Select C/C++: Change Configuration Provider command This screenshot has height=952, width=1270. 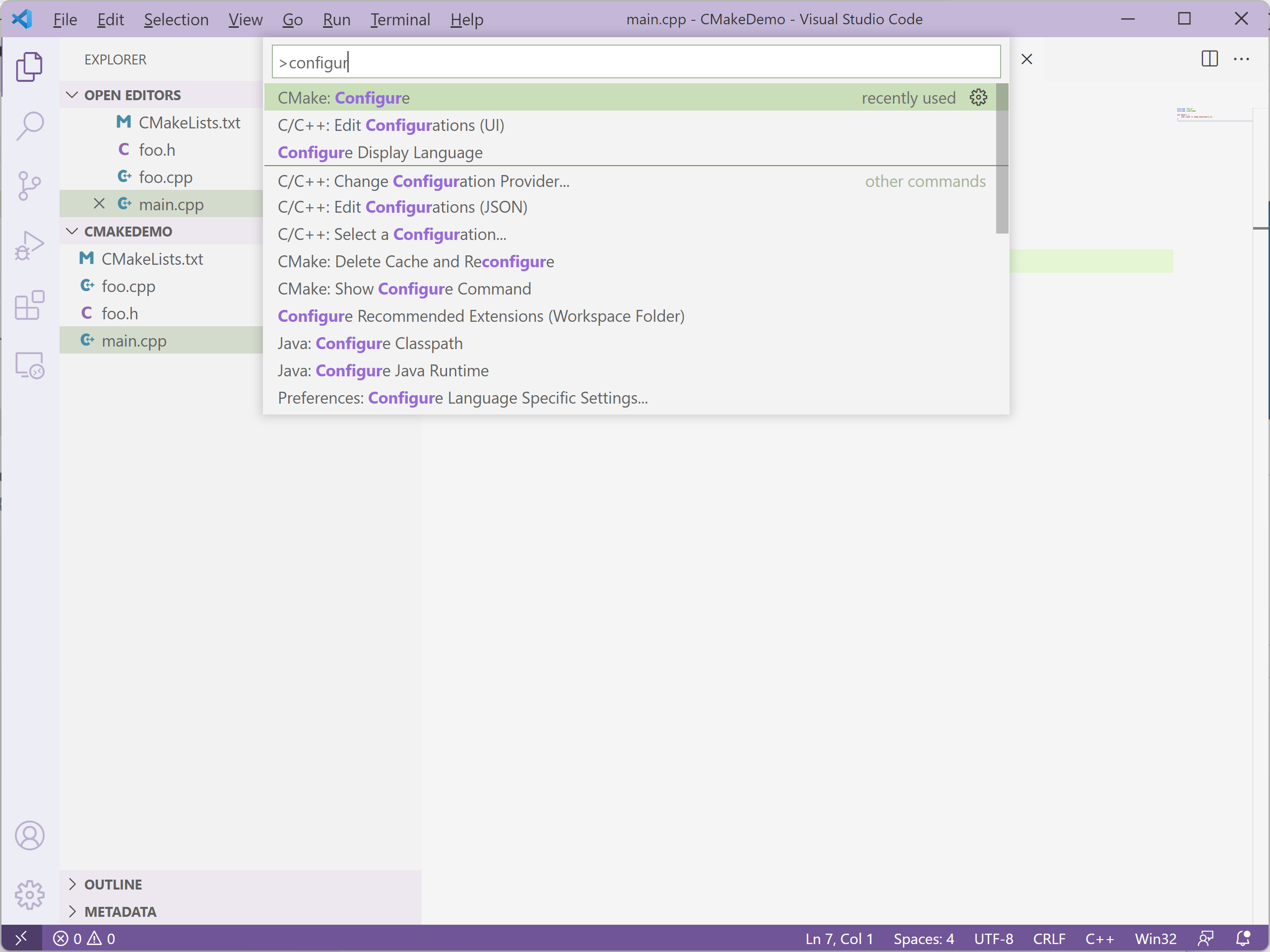click(x=630, y=181)
